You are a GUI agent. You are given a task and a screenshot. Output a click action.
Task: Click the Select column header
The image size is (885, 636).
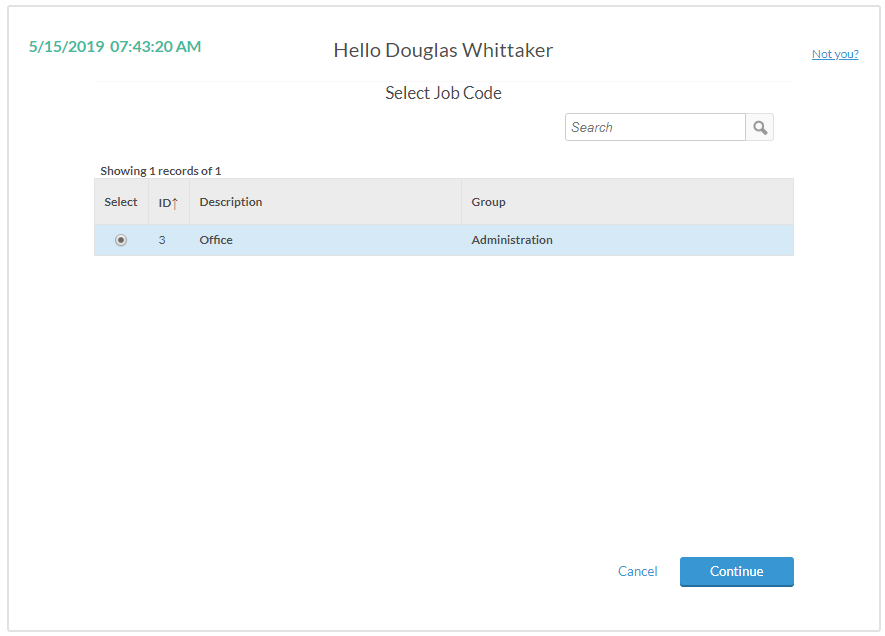coord(121,202)
